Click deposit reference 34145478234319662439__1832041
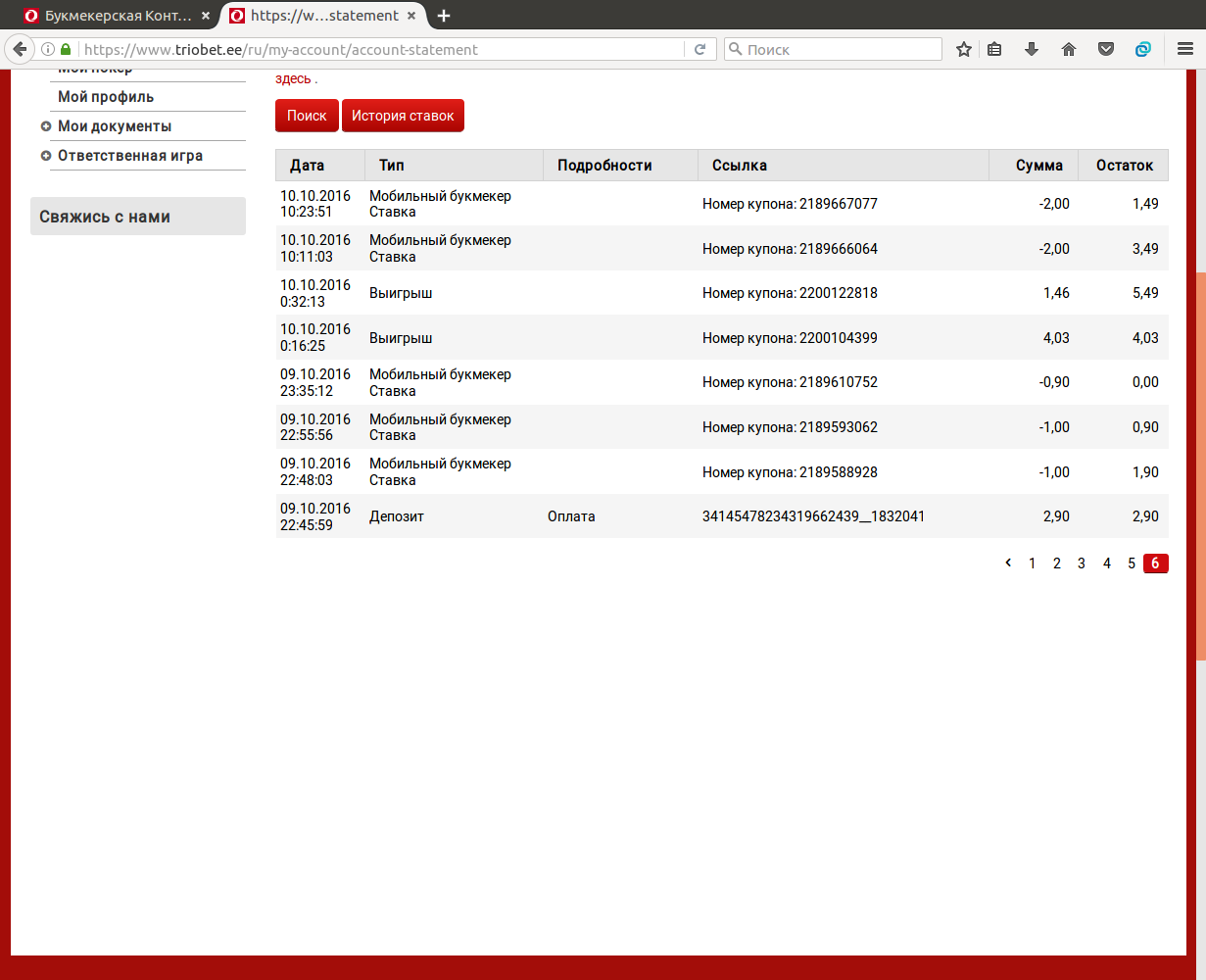The height and width of the screenshot is (980, 1206). point(813,516)
